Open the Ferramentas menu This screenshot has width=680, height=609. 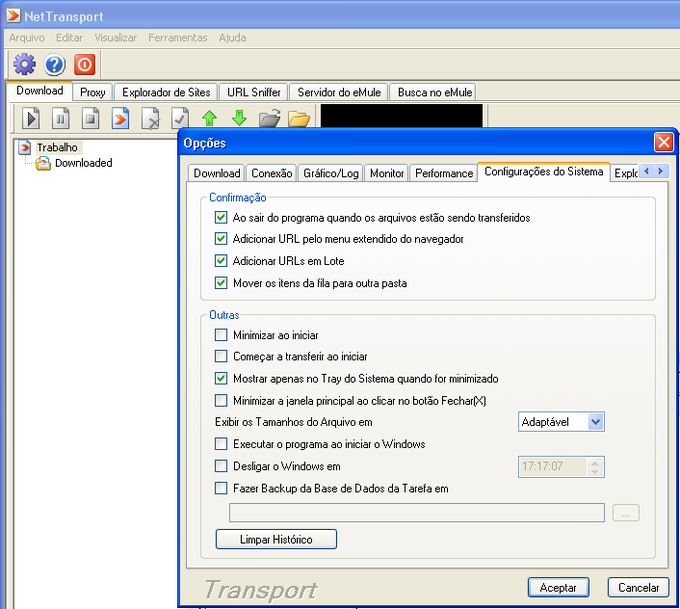(178, 38)
